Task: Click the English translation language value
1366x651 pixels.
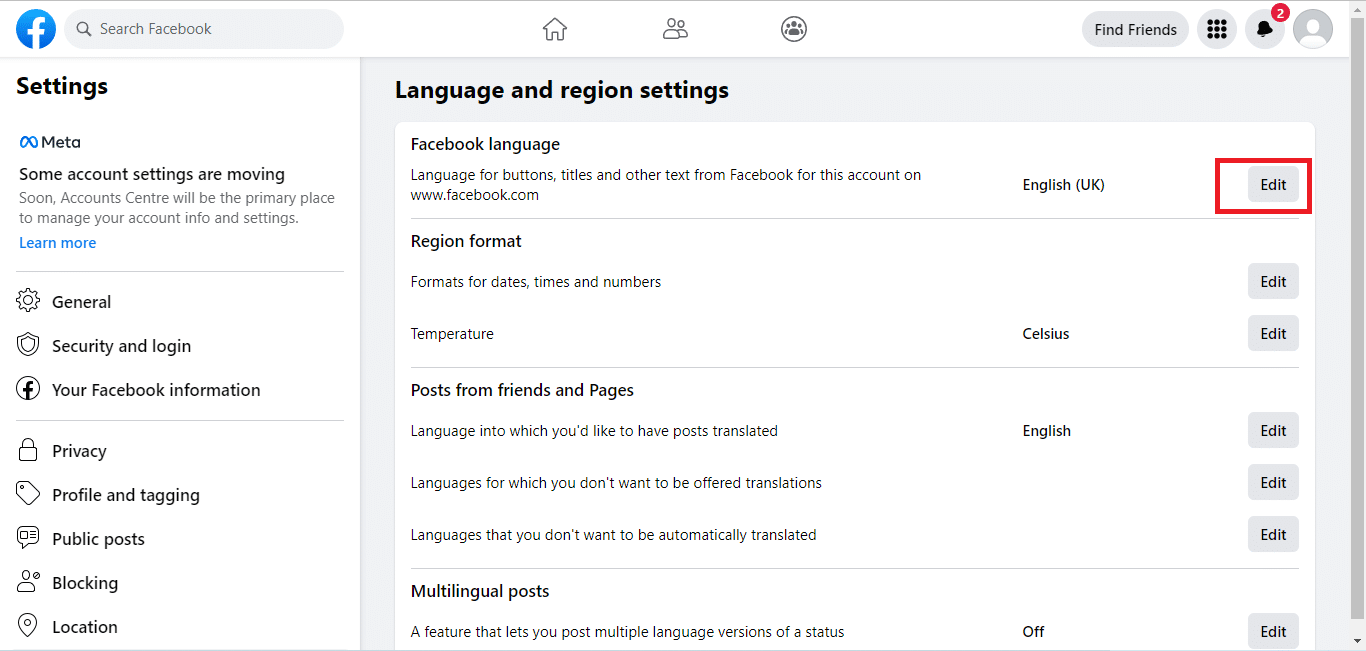Action: click(1046, 431)
